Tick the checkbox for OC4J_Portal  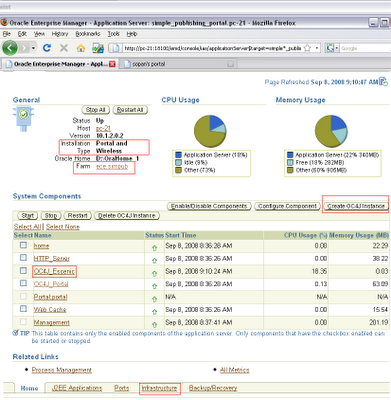tap(23, 283)
